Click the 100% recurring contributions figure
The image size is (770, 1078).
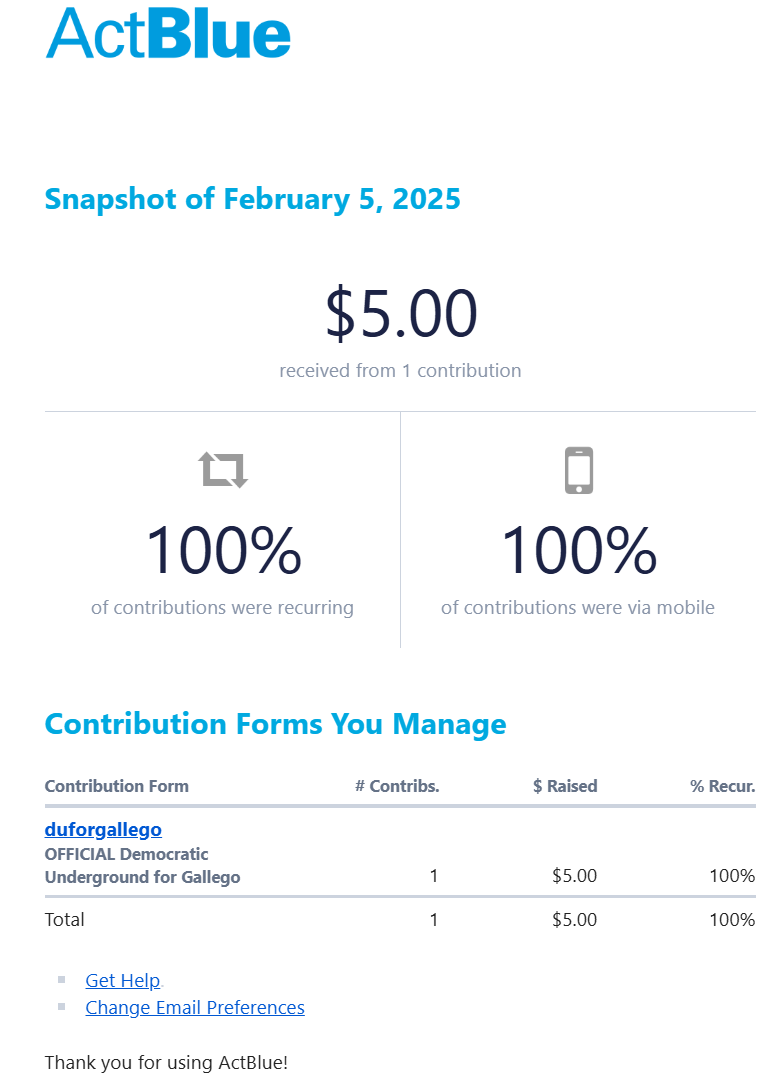coord(223,551)
